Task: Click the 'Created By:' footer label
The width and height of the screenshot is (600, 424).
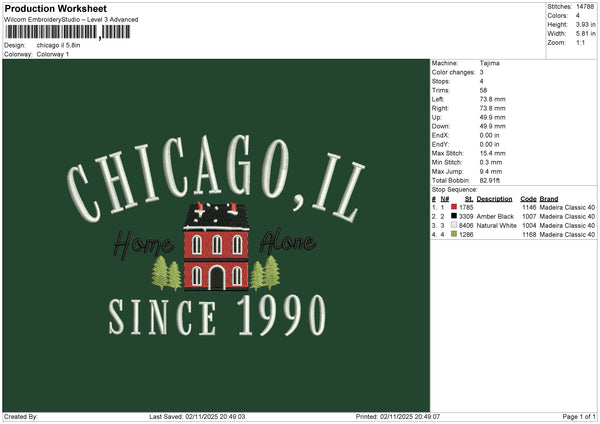Action: tap(21, 416)
